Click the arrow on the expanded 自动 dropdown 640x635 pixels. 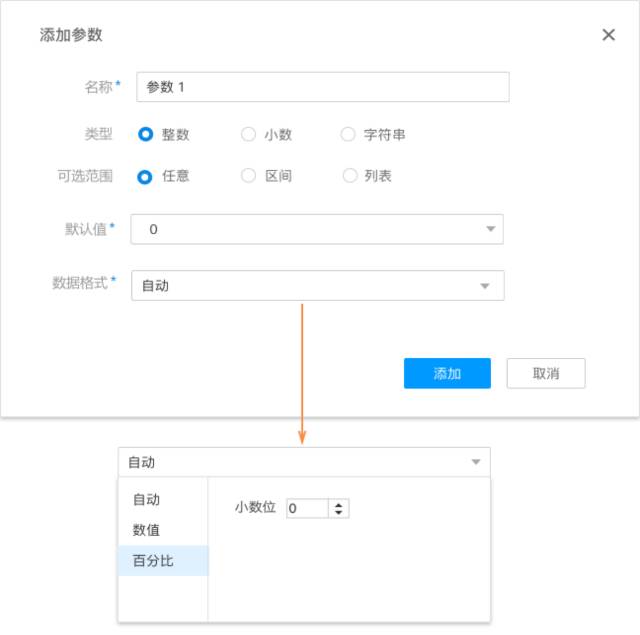(x=476, y=462)
